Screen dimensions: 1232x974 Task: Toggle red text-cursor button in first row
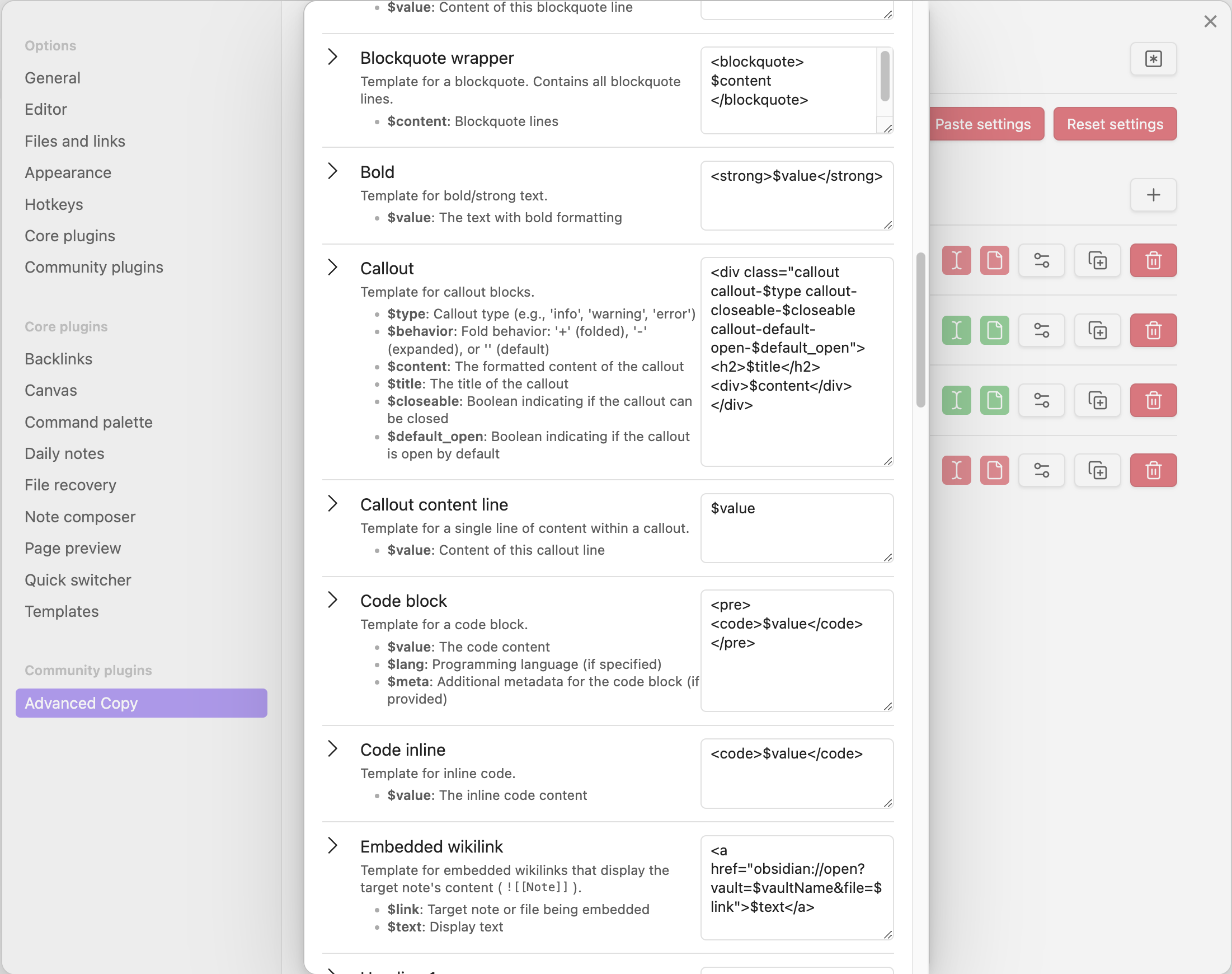click(x=956, y=261)
